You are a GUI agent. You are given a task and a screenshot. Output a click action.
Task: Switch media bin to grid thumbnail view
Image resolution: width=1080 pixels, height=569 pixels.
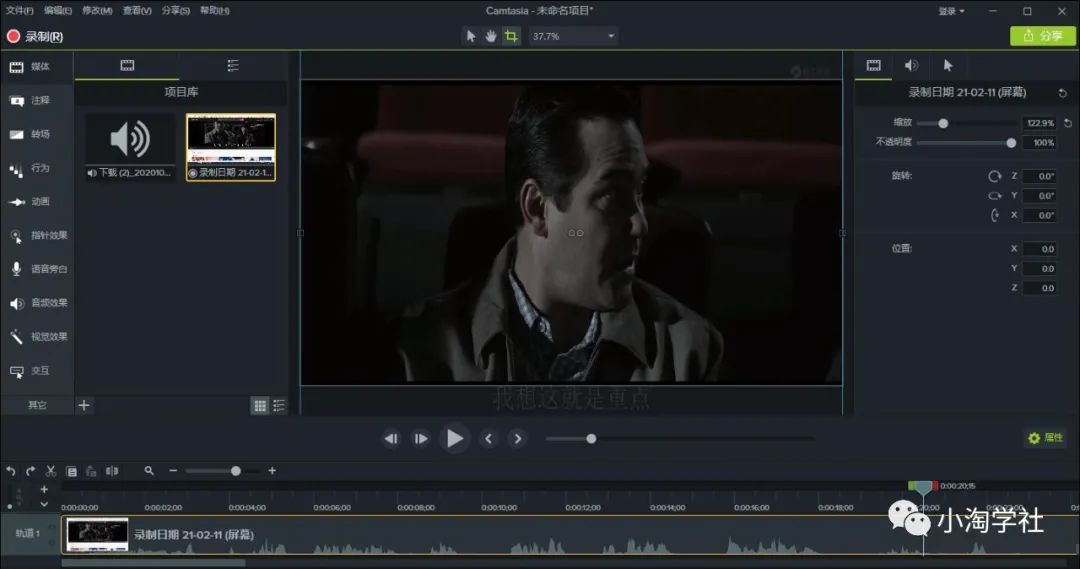click(x=260, y=405)
